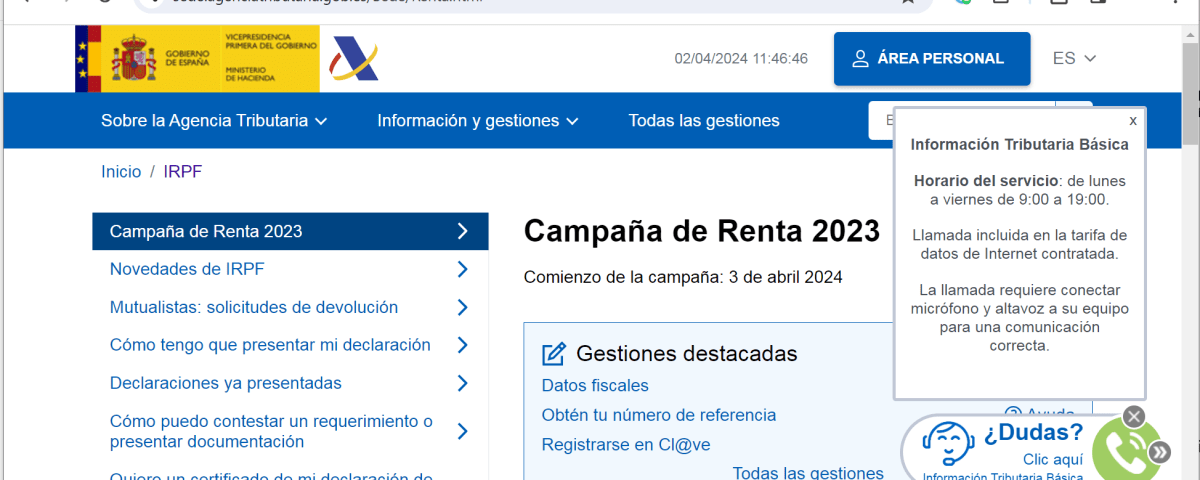Image resolution: width=1200 pixels, height=480 pixels.
Task: Select Campaña de Renta 2023 in the sidebar
Action: 290,231
